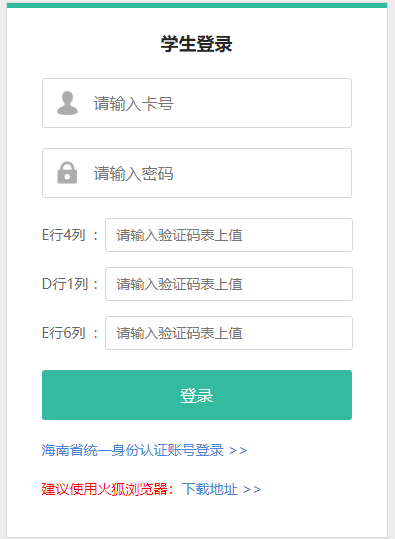Click the padlock icon beside password
The width and height of the screenshot is (395, 539).
(67, 173)
